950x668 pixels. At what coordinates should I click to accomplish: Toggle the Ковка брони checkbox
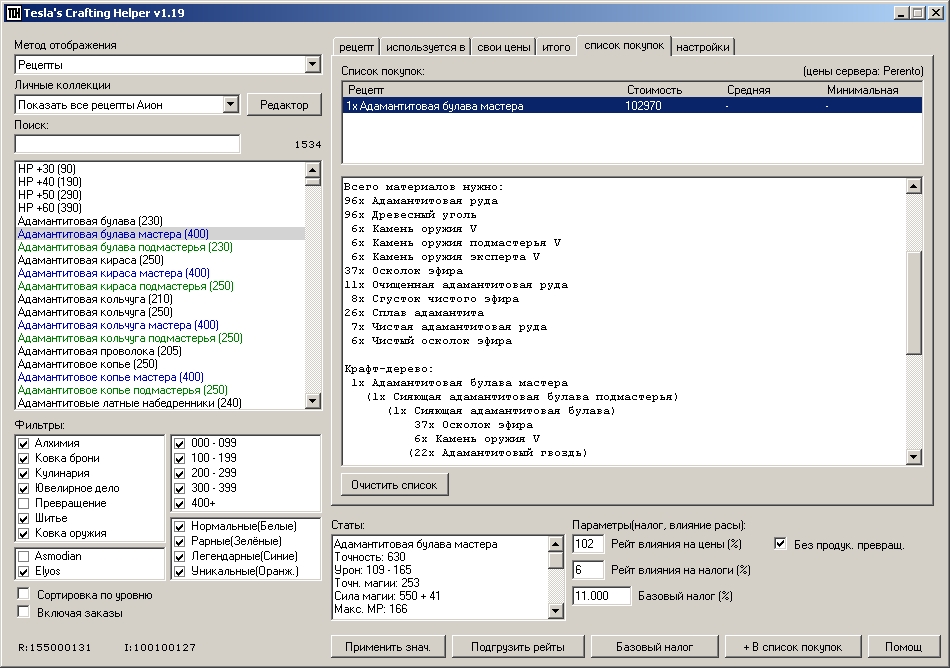pyautogui.click(x=24, y=458)
